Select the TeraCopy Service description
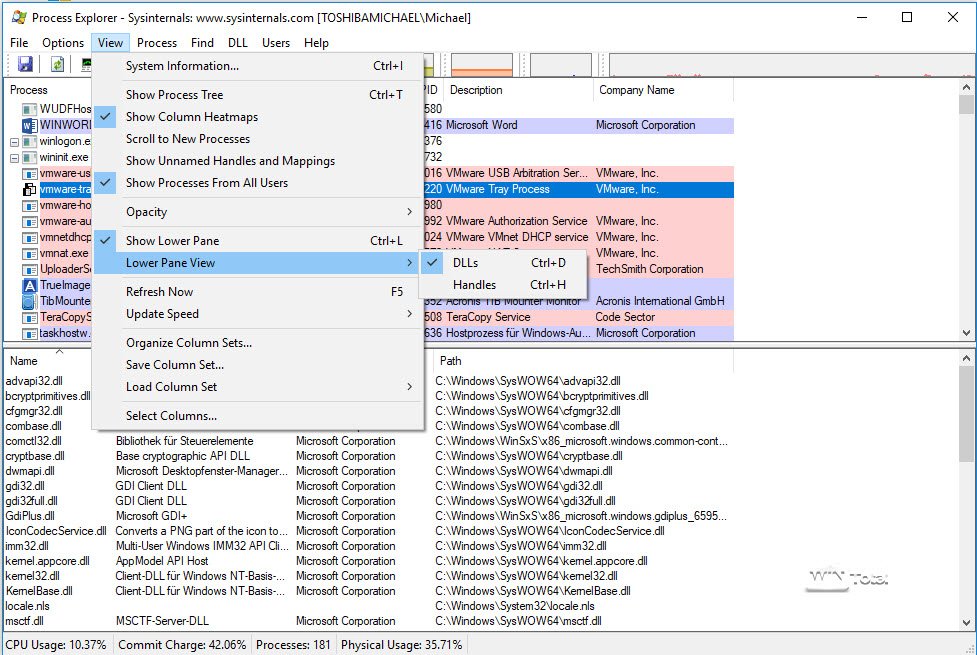Image resolution: width=977 pixels, height=655 pixels. coord(488,317)
